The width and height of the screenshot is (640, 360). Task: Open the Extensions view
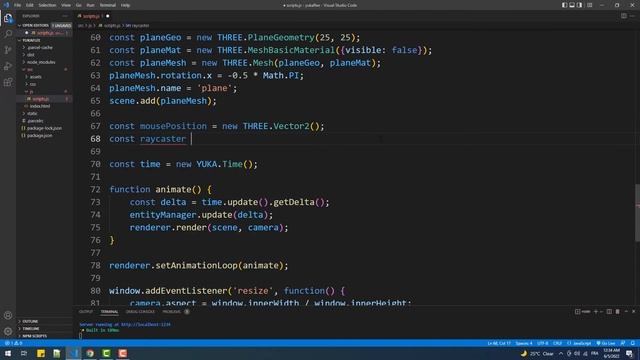pos(8,82)
